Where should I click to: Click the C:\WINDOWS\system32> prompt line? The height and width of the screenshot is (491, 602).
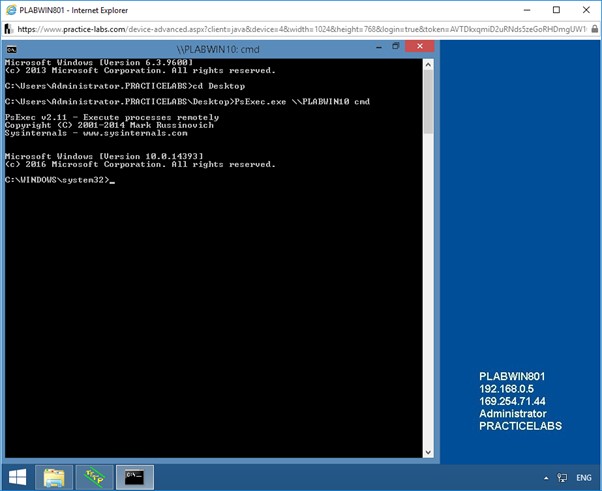(60, 180)
